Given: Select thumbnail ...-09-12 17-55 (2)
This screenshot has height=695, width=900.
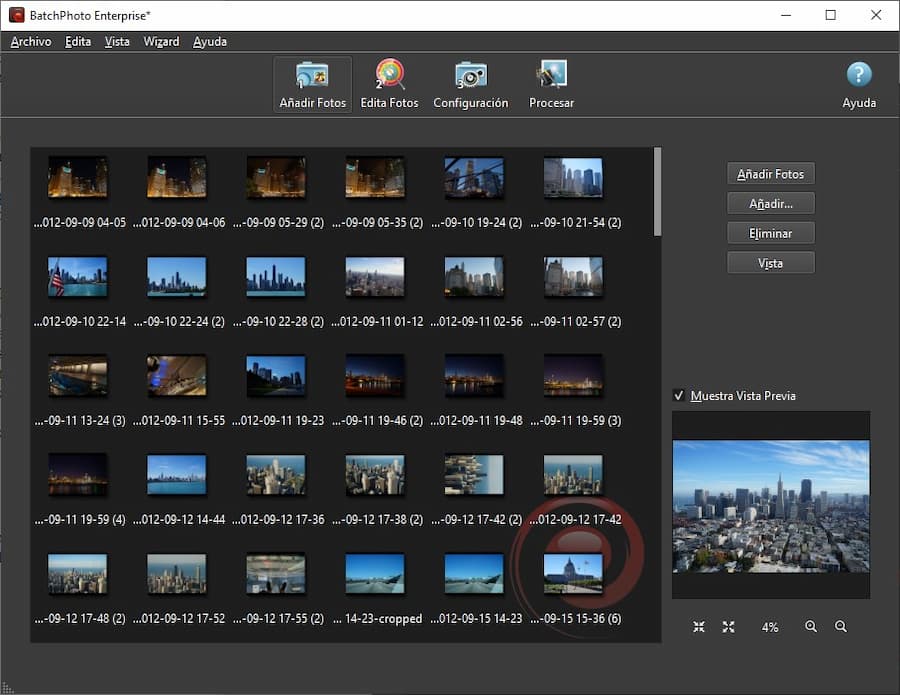Looking at the screenshot, I should (276, 574).
